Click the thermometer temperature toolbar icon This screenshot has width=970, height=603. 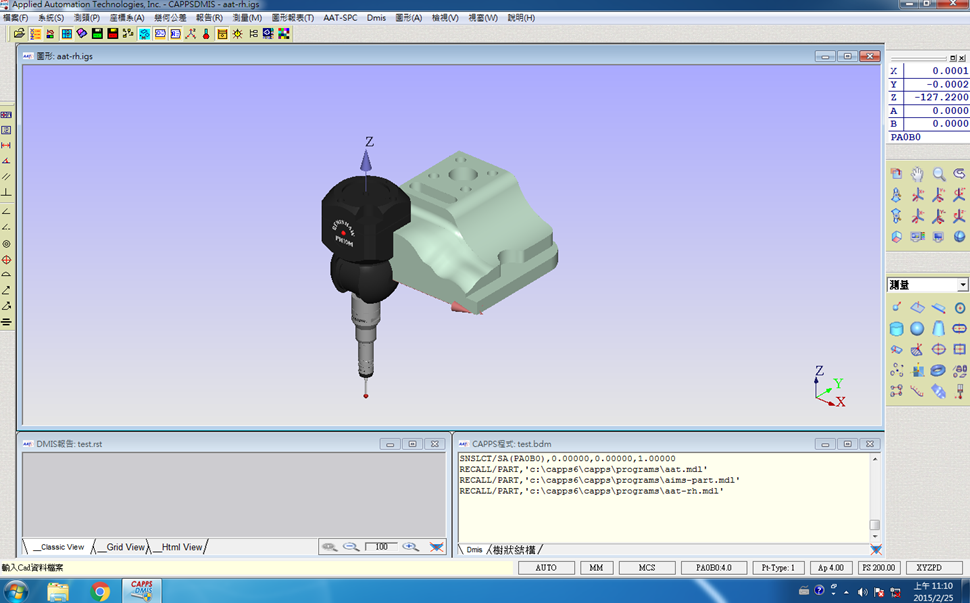coord(206,33)
